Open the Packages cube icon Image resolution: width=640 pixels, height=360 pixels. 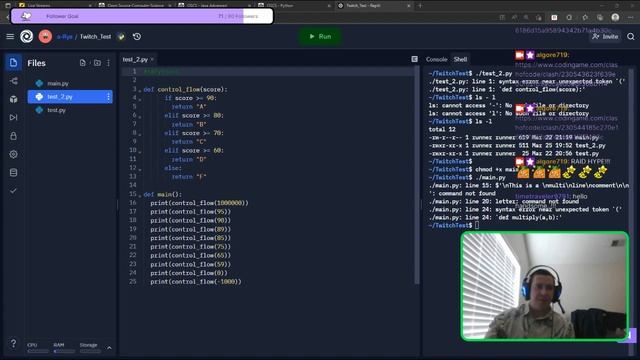13,99
